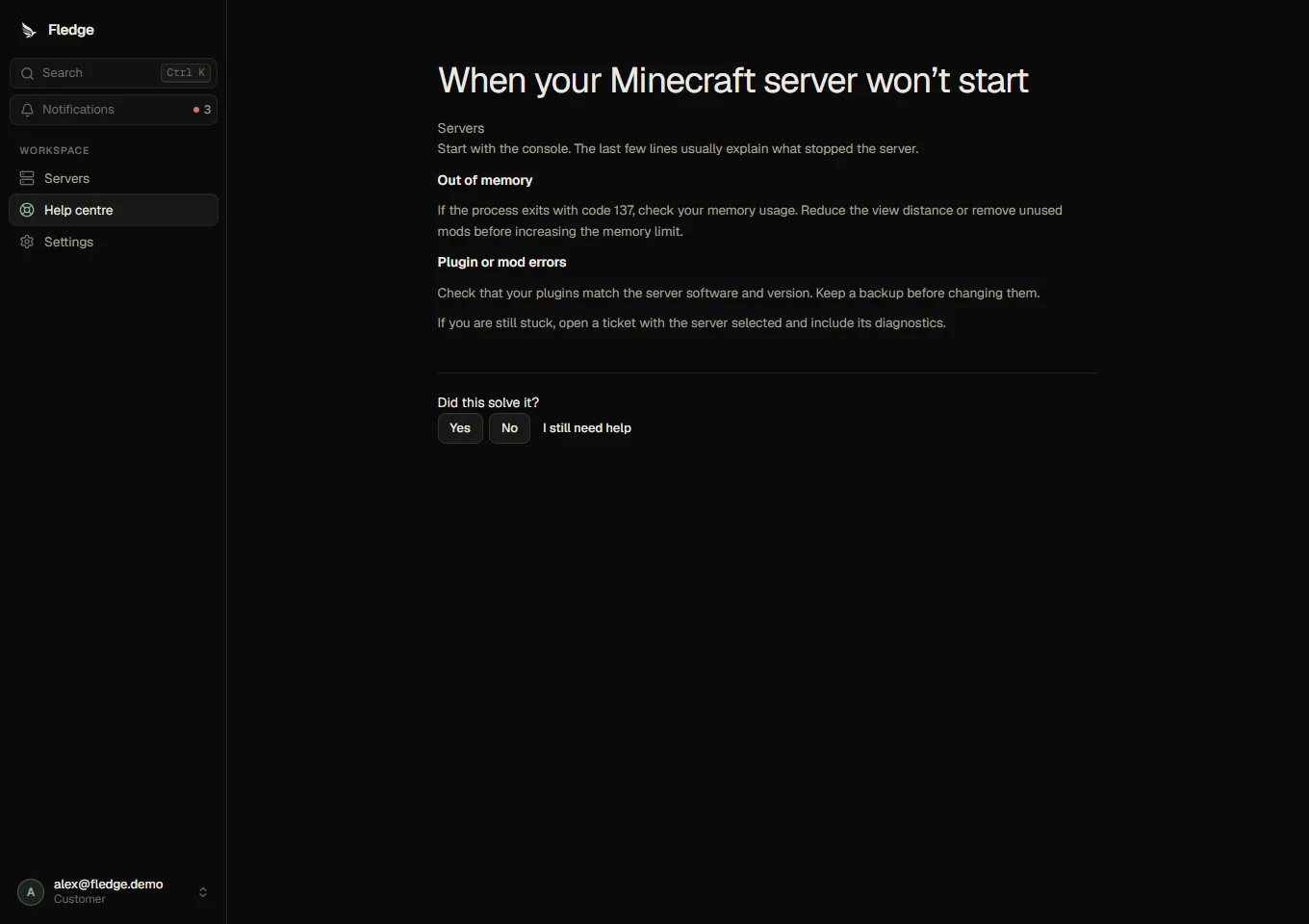
Task: Open the Notifications panel
Action: pyautogui.click(x=114, y=110)
